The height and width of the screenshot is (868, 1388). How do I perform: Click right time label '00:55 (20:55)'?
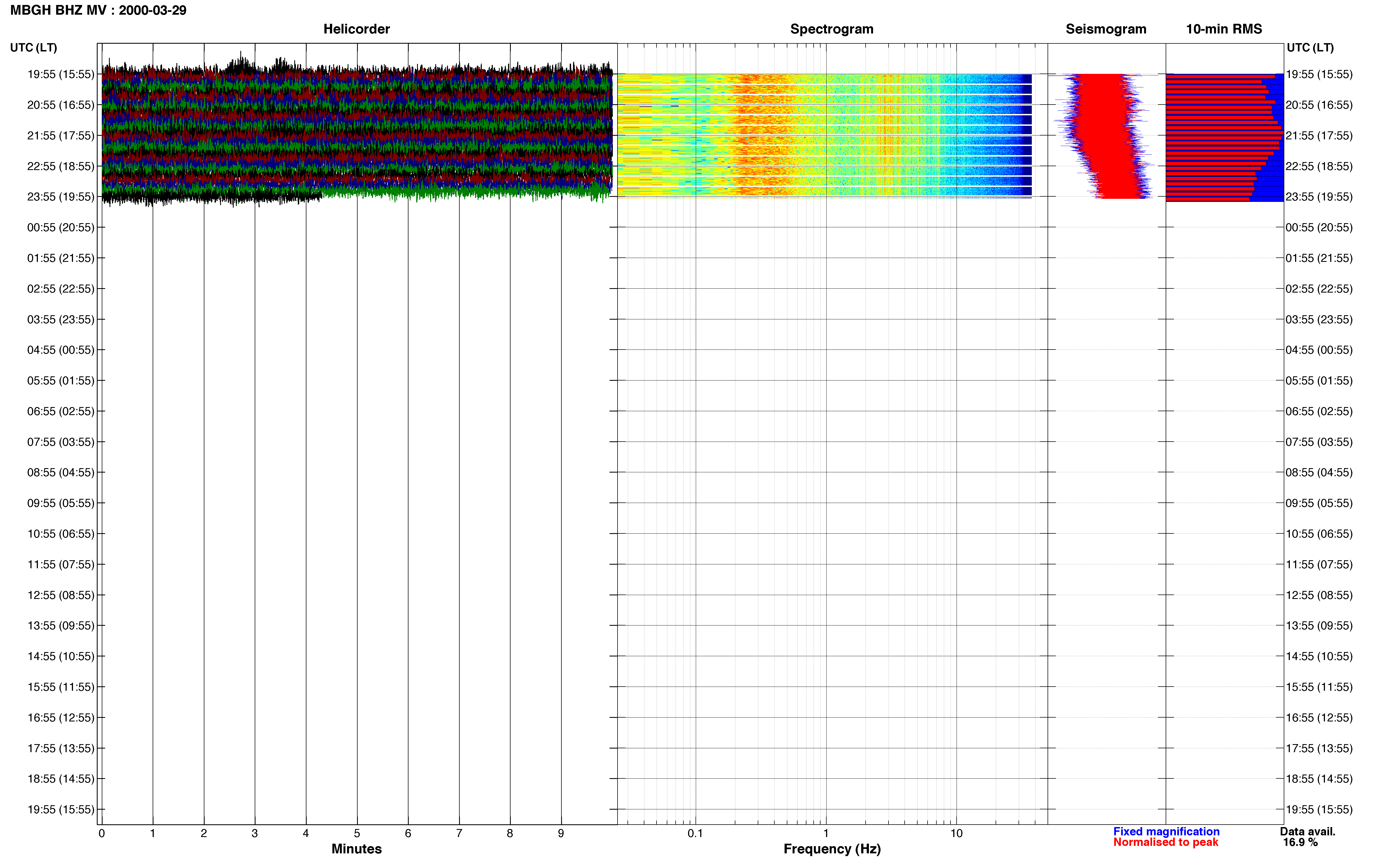click(x=1319, y=227)
